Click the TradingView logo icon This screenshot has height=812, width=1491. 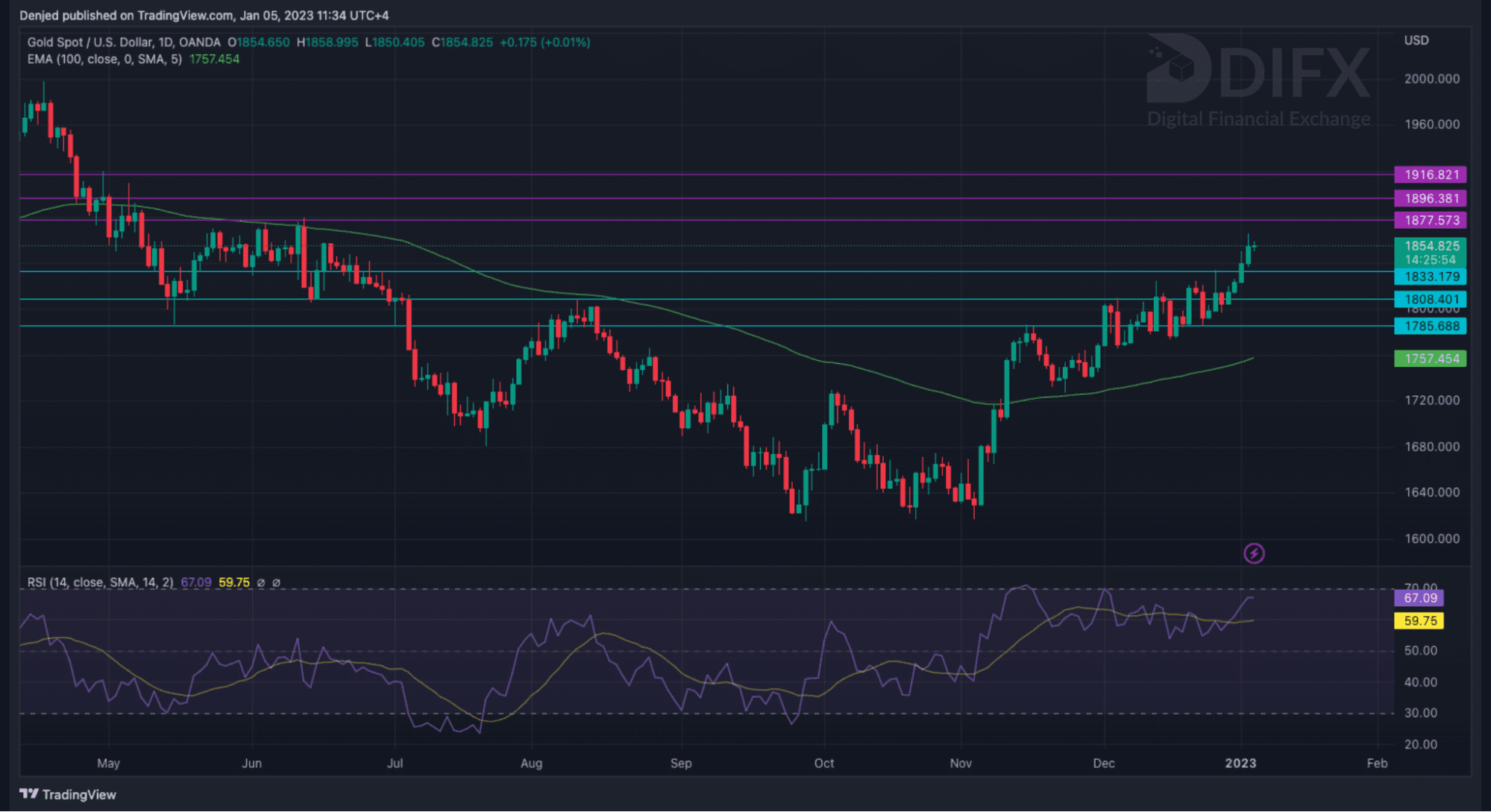coord(28,794)
